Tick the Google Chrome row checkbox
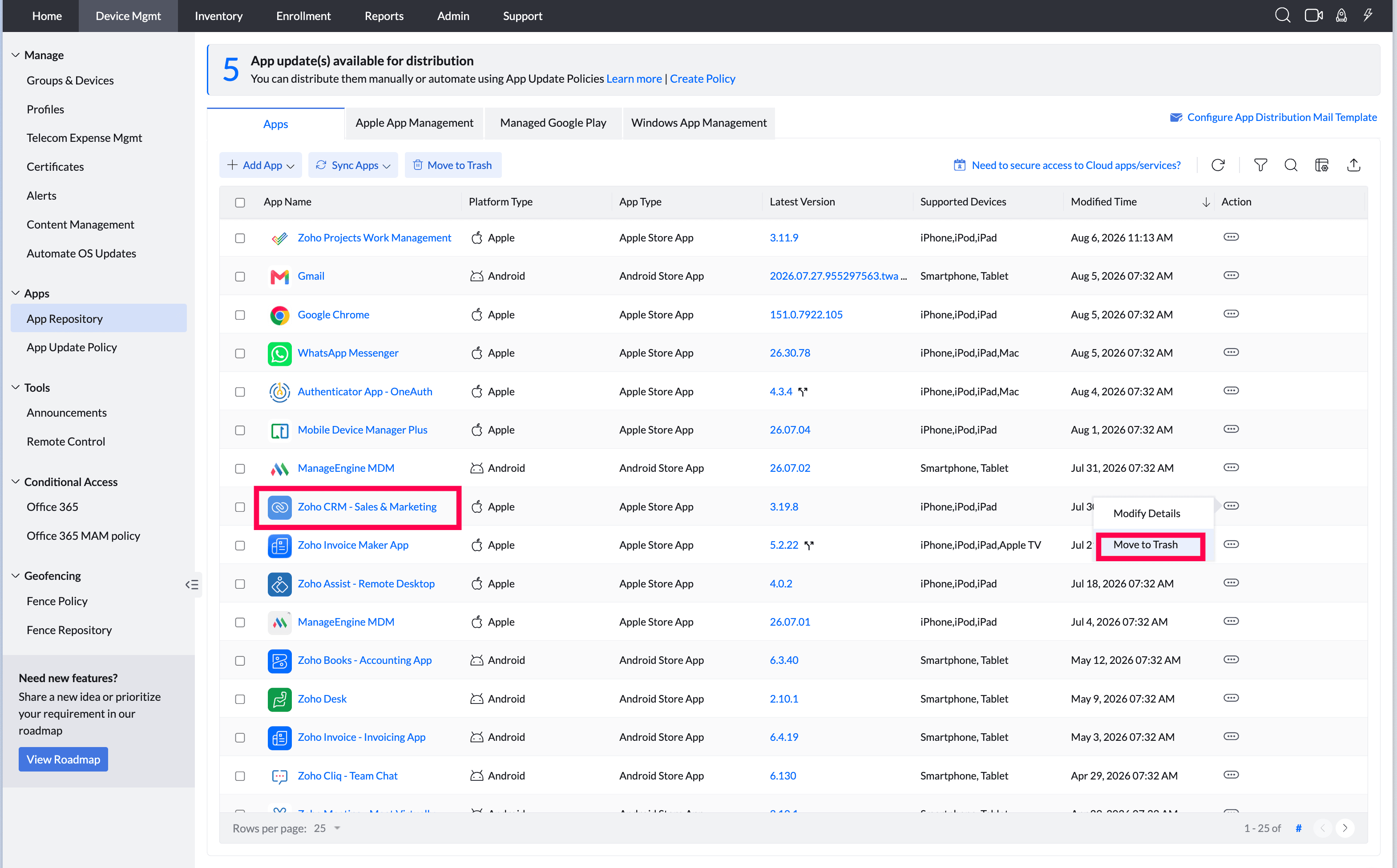 (240, 315)
